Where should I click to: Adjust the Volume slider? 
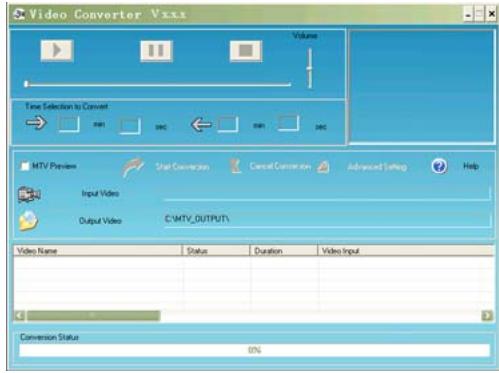click(310, 68)
